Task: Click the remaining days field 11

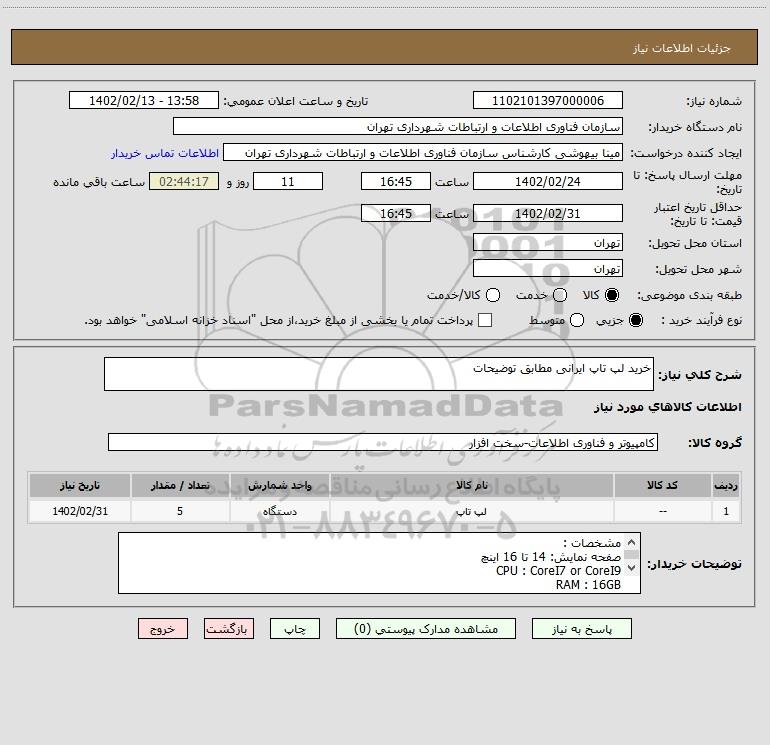Action: click(288, 181)
